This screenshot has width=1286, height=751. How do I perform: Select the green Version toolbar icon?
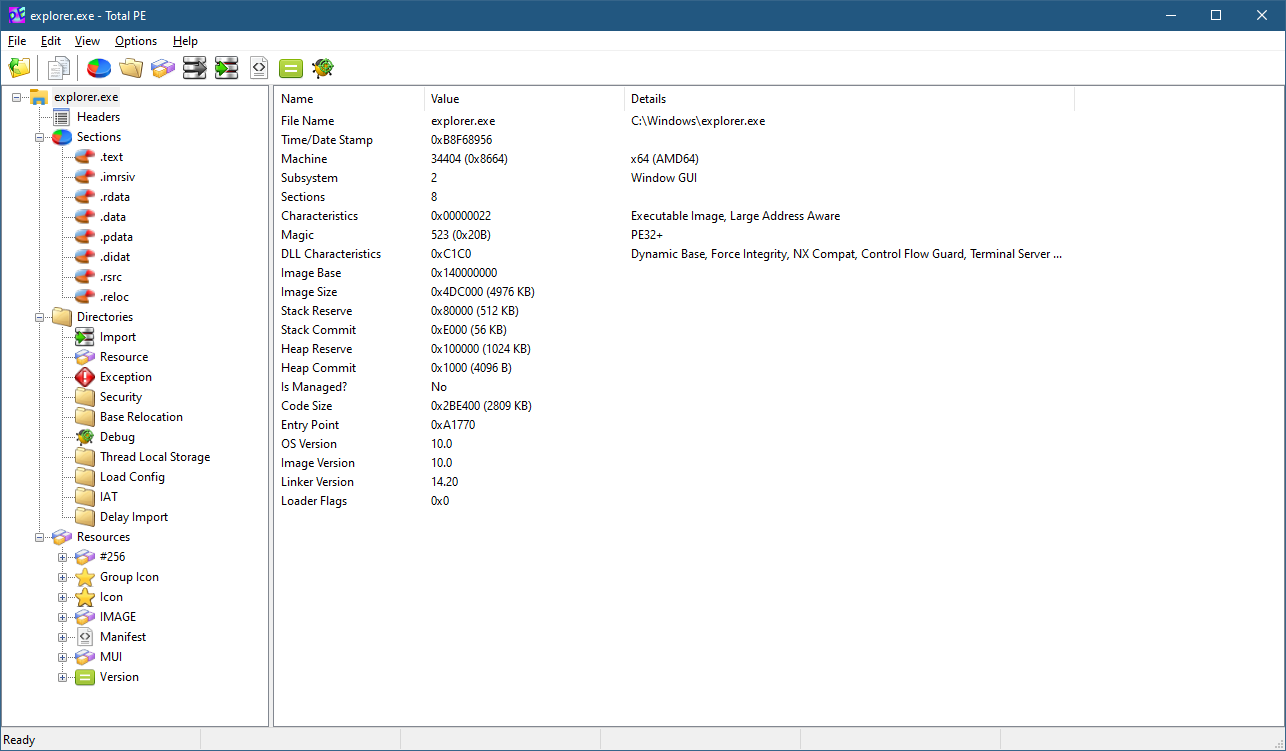pyautogui.click(x=290, y=68)
